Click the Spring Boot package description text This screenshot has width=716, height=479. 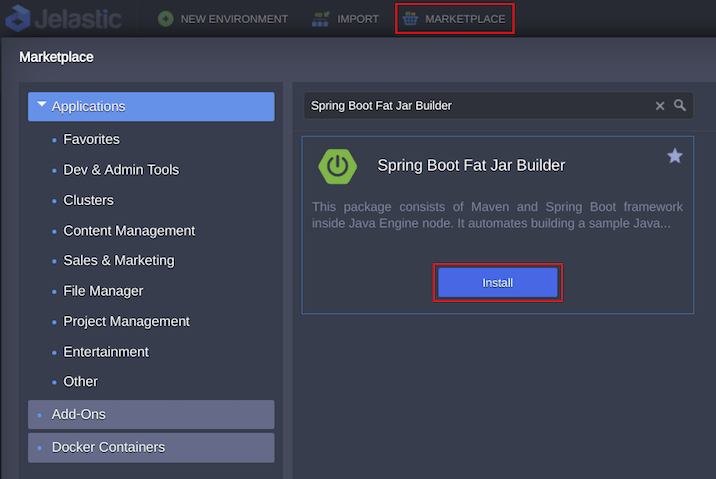497,215
